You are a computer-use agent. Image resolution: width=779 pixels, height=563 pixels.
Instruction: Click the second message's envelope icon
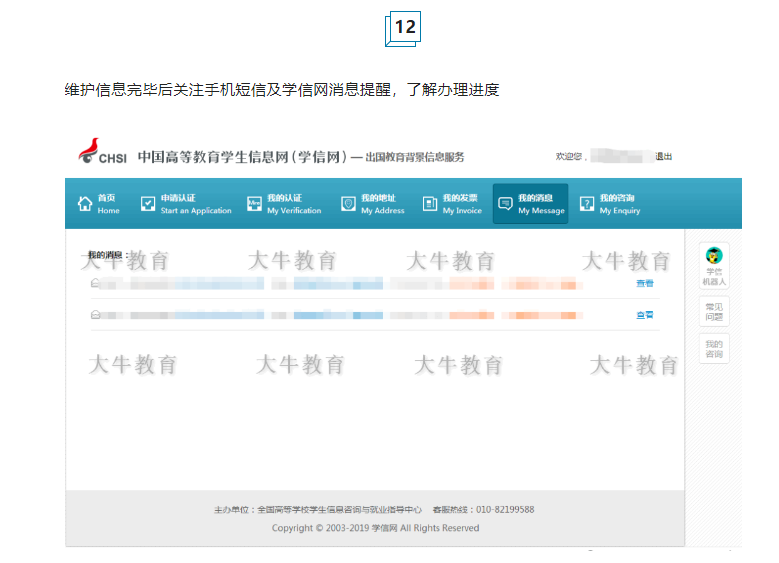(x=96, y=315)
